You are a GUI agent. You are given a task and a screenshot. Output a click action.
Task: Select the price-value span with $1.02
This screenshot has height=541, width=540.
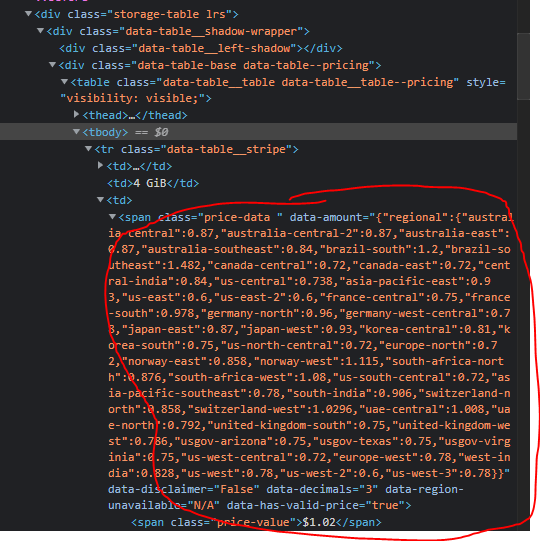(256, 522)
